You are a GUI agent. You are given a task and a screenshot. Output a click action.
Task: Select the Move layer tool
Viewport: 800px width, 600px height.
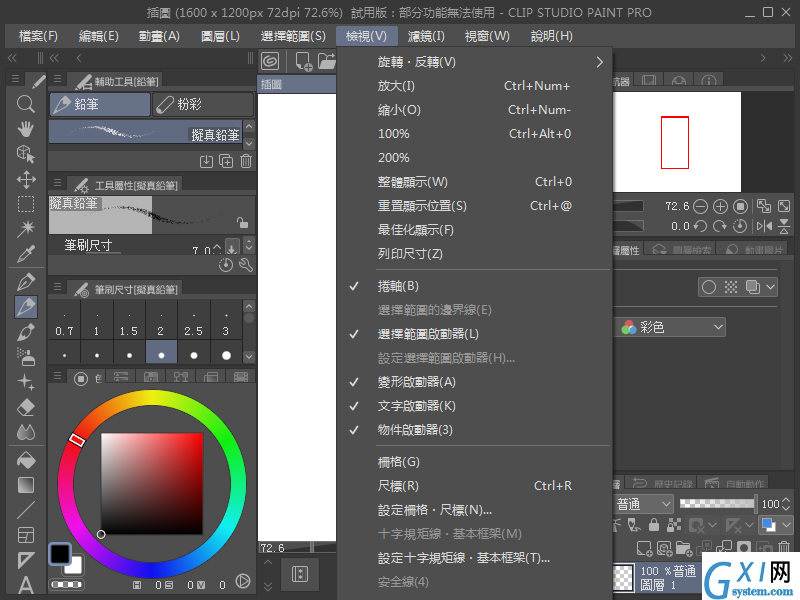coord(26,179)
